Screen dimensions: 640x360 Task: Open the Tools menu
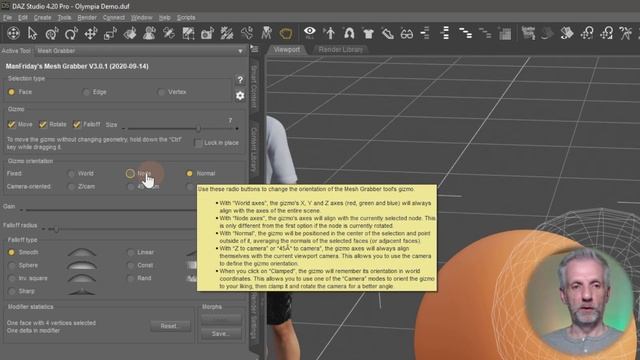pyautogui.click(x=64, y=18)
